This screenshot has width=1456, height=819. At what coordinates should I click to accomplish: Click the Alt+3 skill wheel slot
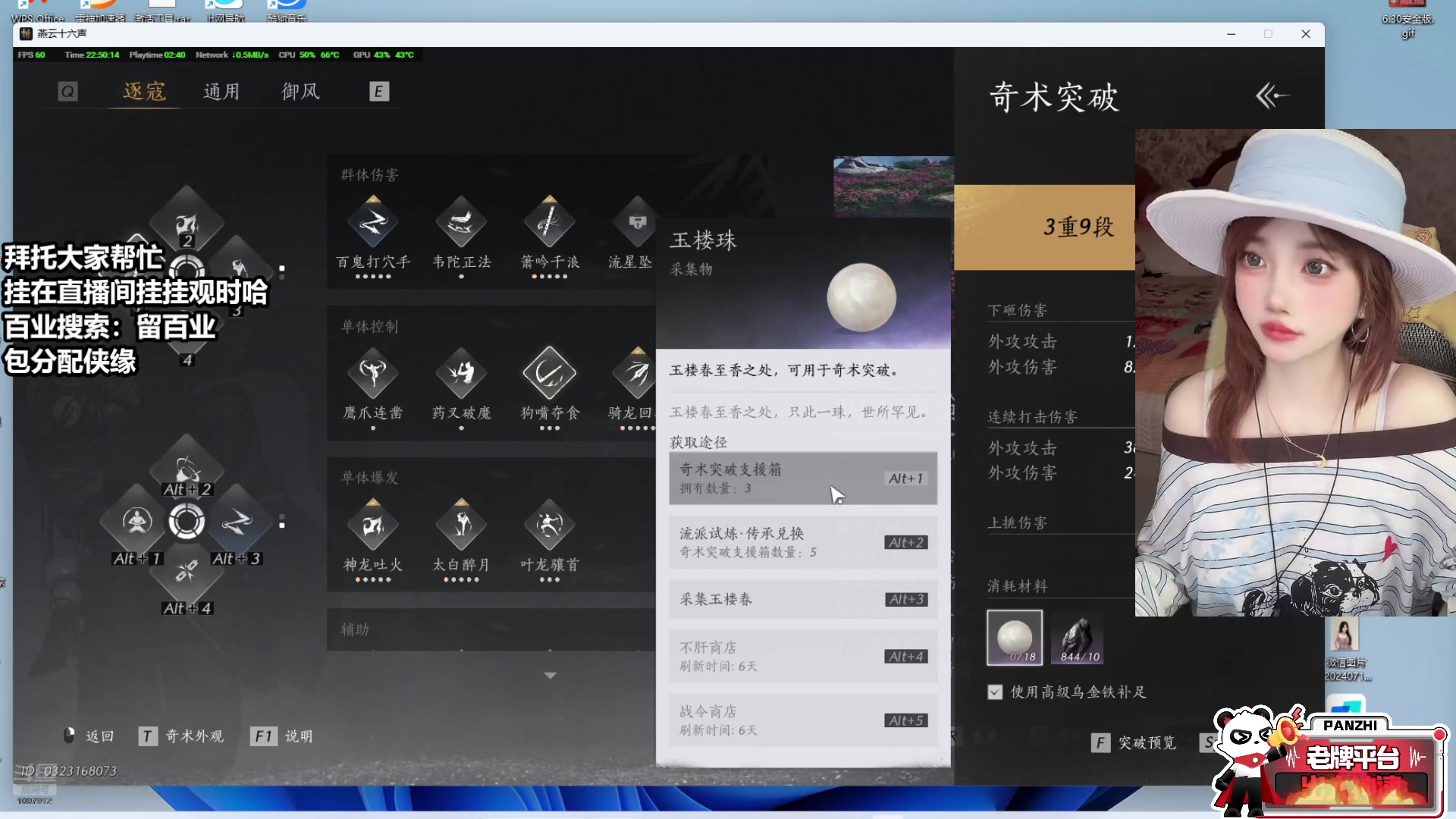click(236, 522)
